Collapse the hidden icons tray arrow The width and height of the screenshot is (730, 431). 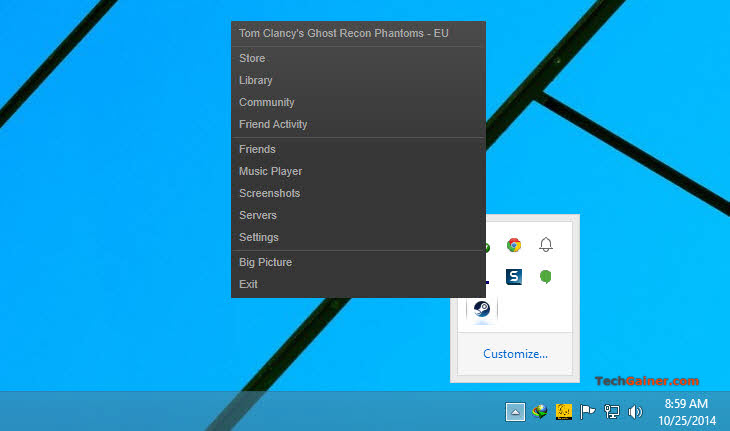coord(514,411)
